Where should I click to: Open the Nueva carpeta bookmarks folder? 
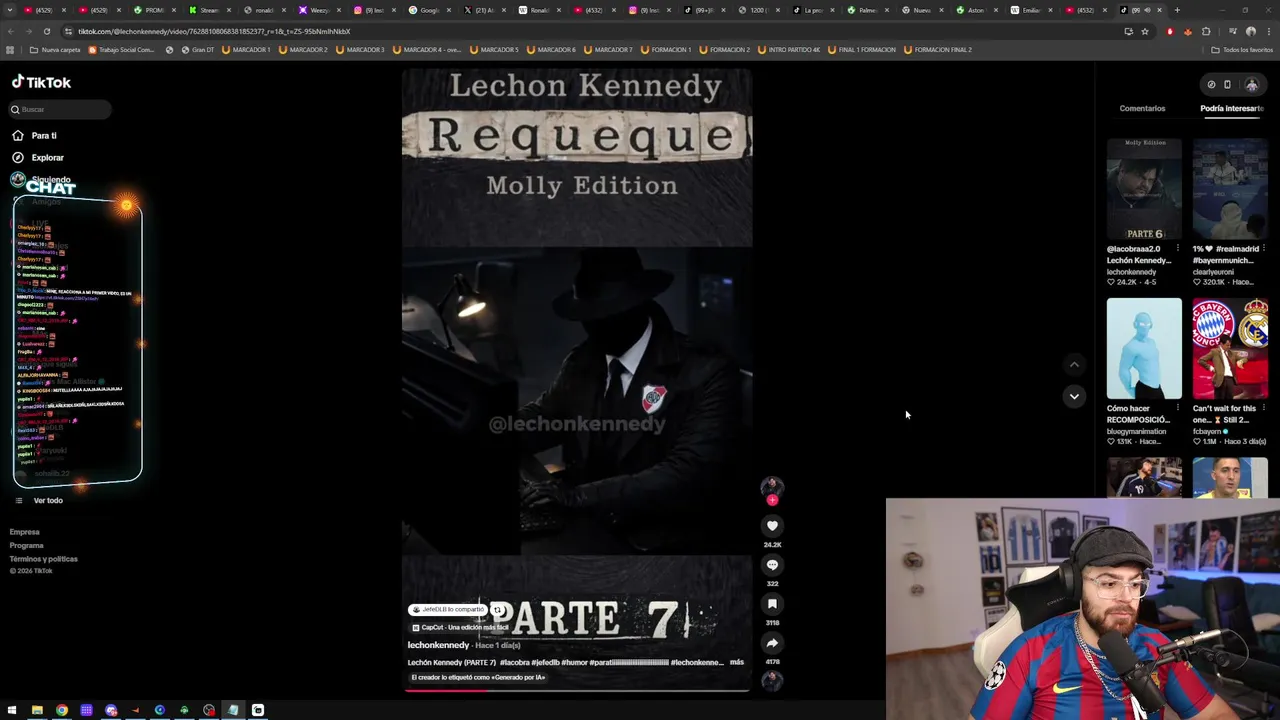pos(55,49)
